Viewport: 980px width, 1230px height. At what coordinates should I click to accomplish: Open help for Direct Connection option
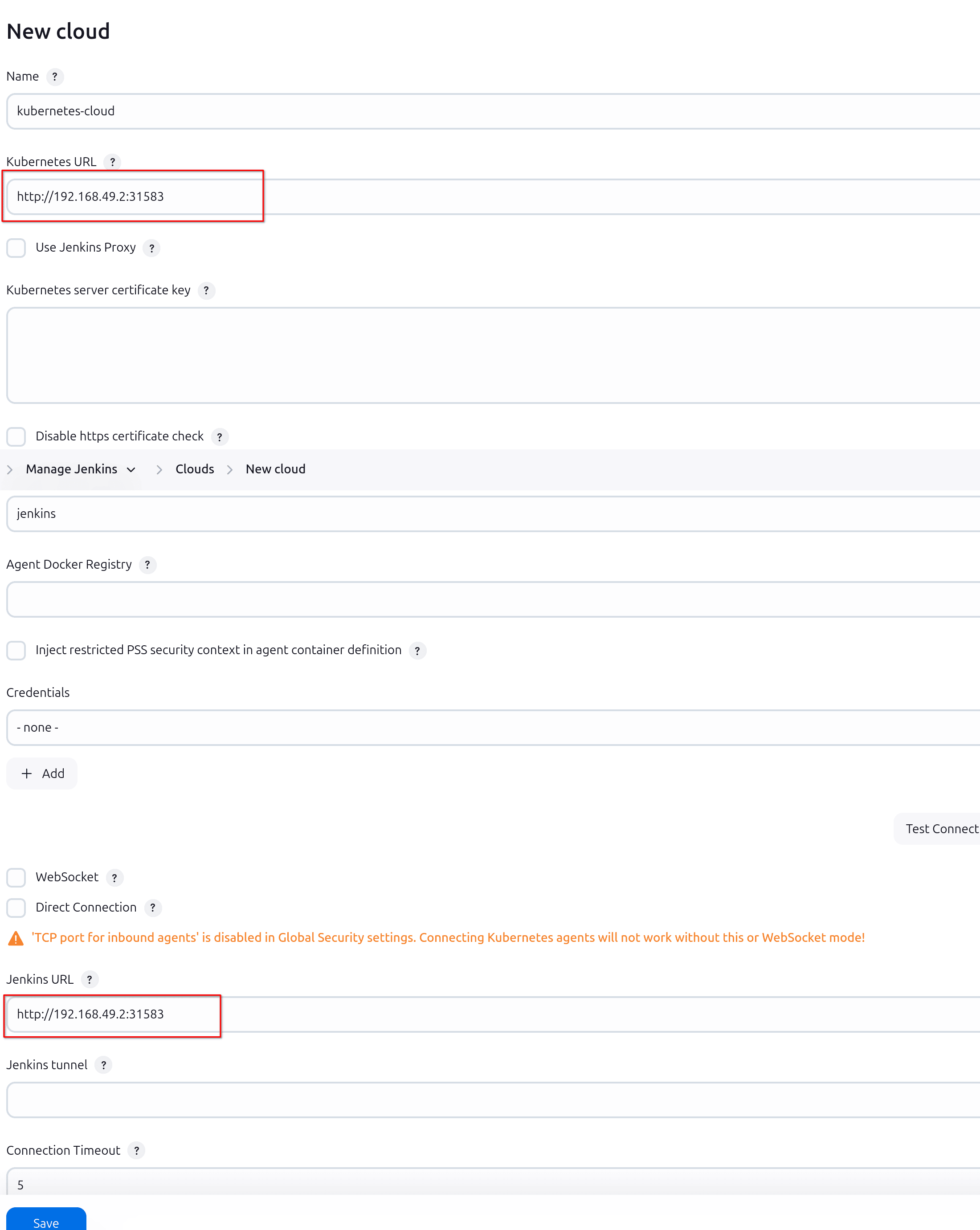tap(152, 908)
